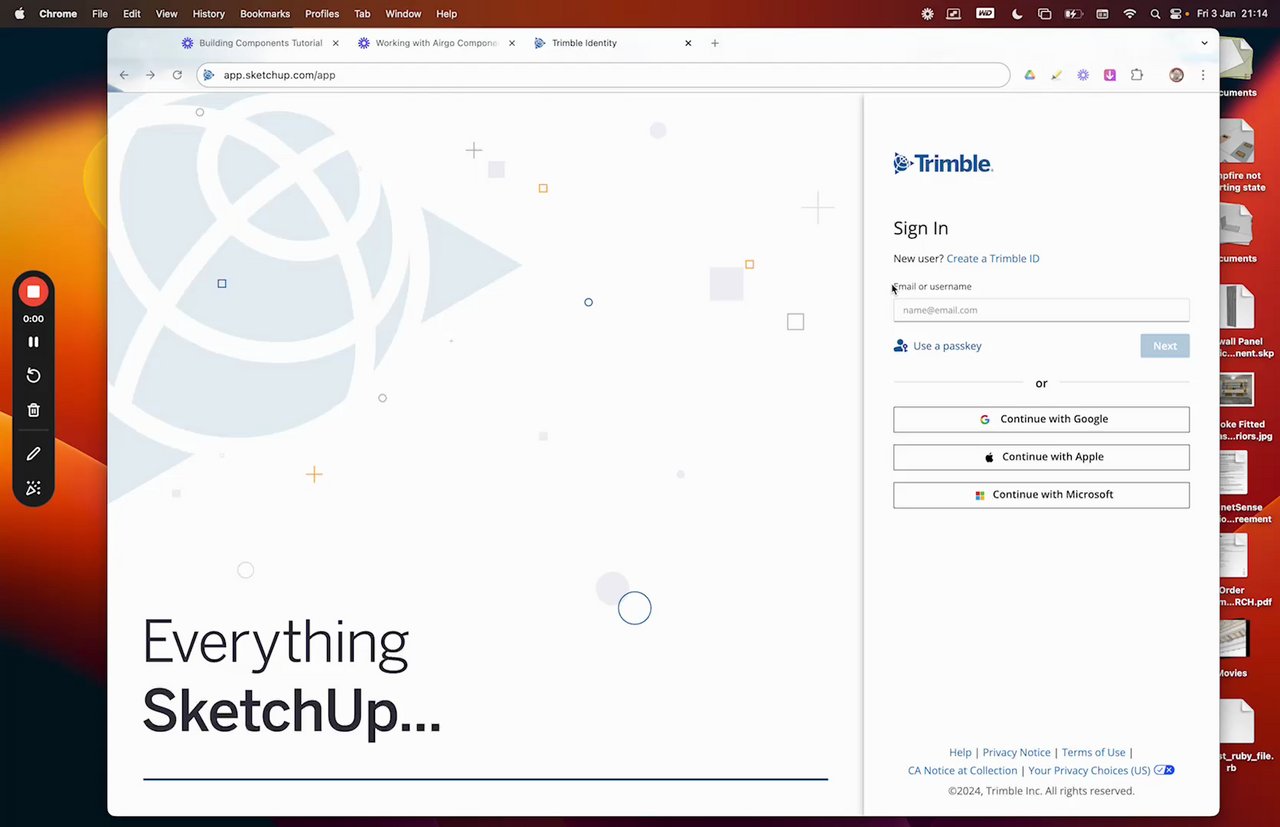Delete the recording with the trash icon

pyautogui.click(x=33, y=410)
